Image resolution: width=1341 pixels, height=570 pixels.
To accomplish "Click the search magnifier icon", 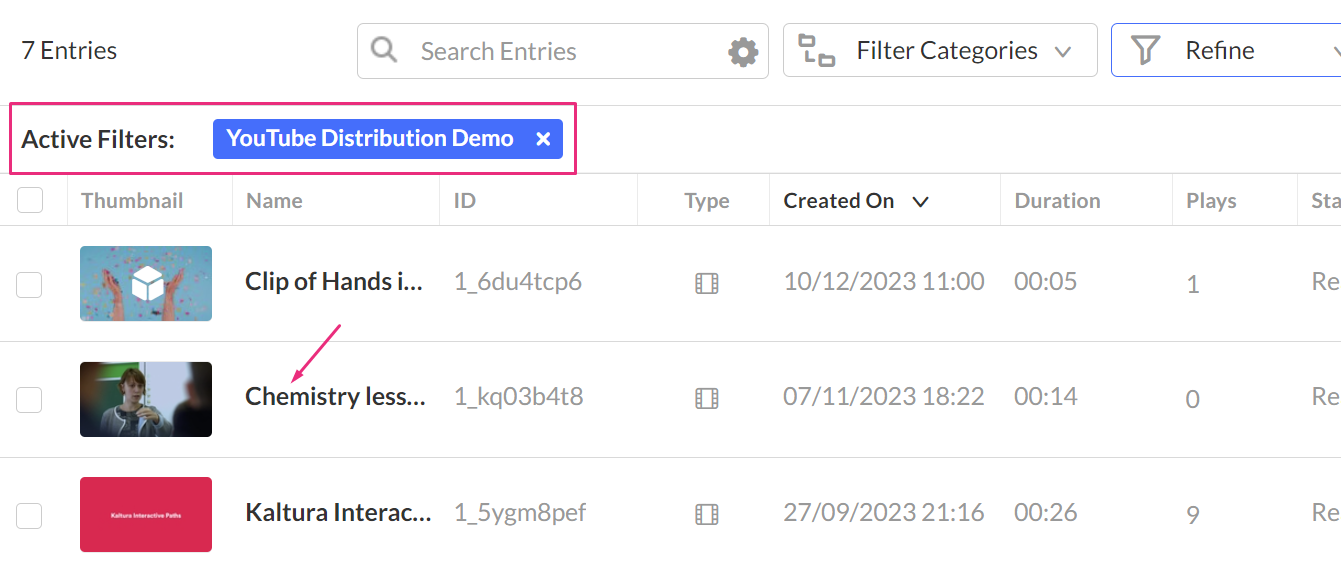I will tap(384, 50).
